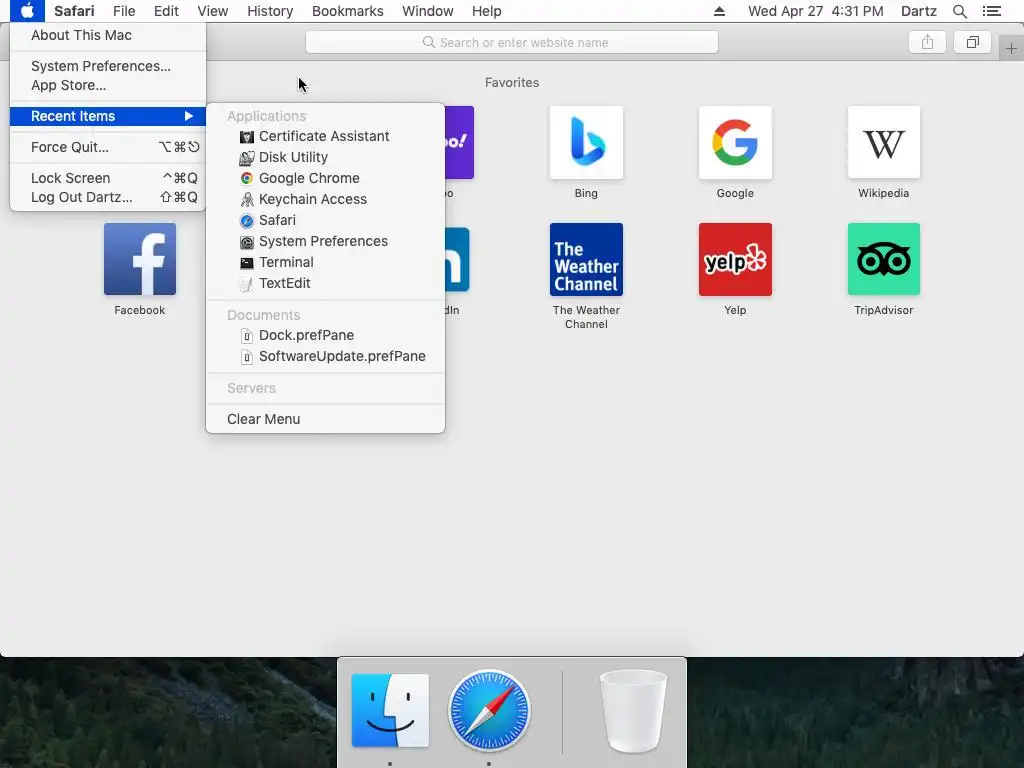Open the Bookmarks menu
This screenshot has height=768, width=1024.
pos(347,11)
